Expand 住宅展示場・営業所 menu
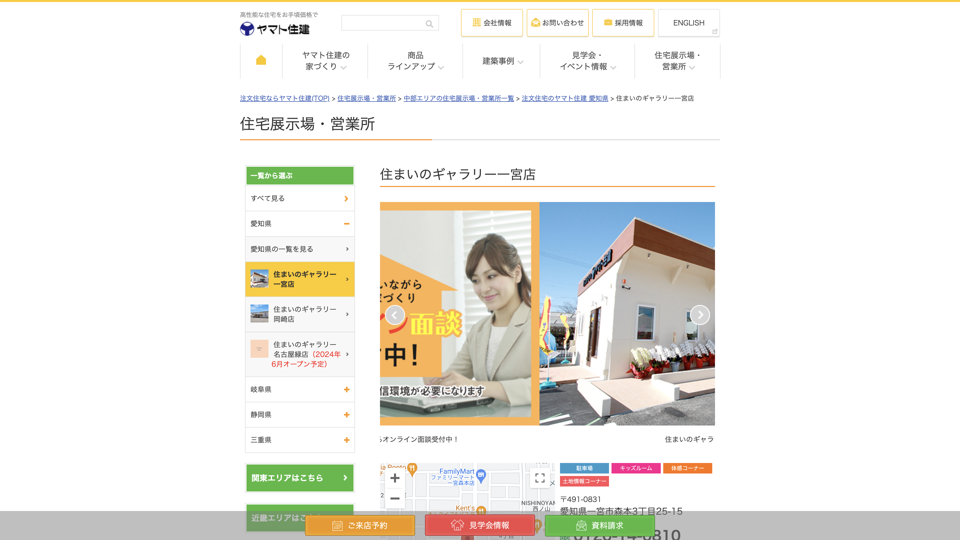The width and height of the screenshot is (960, 540). click(677, 61)
